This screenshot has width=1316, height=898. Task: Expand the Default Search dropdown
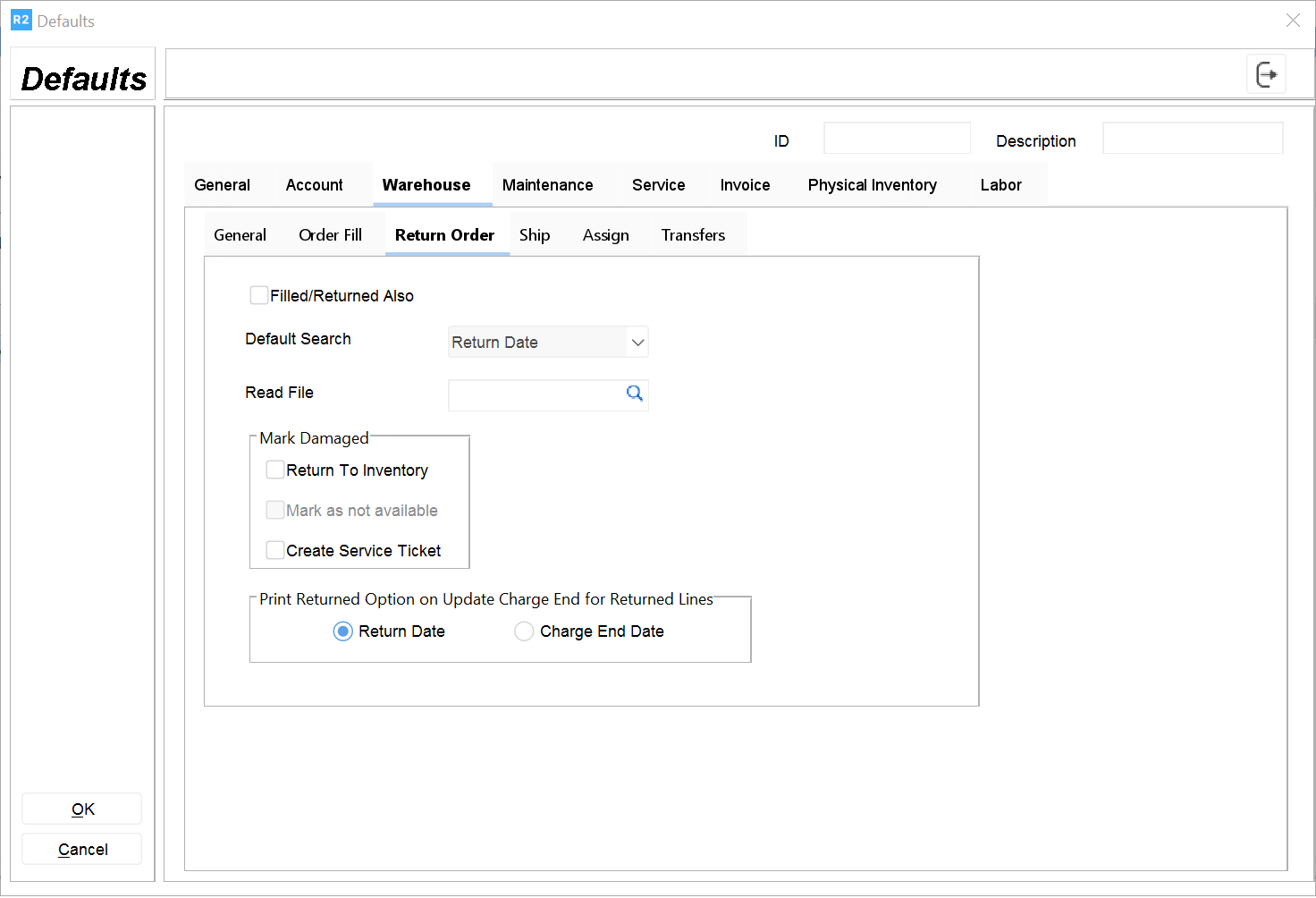[x=637, y=343]
